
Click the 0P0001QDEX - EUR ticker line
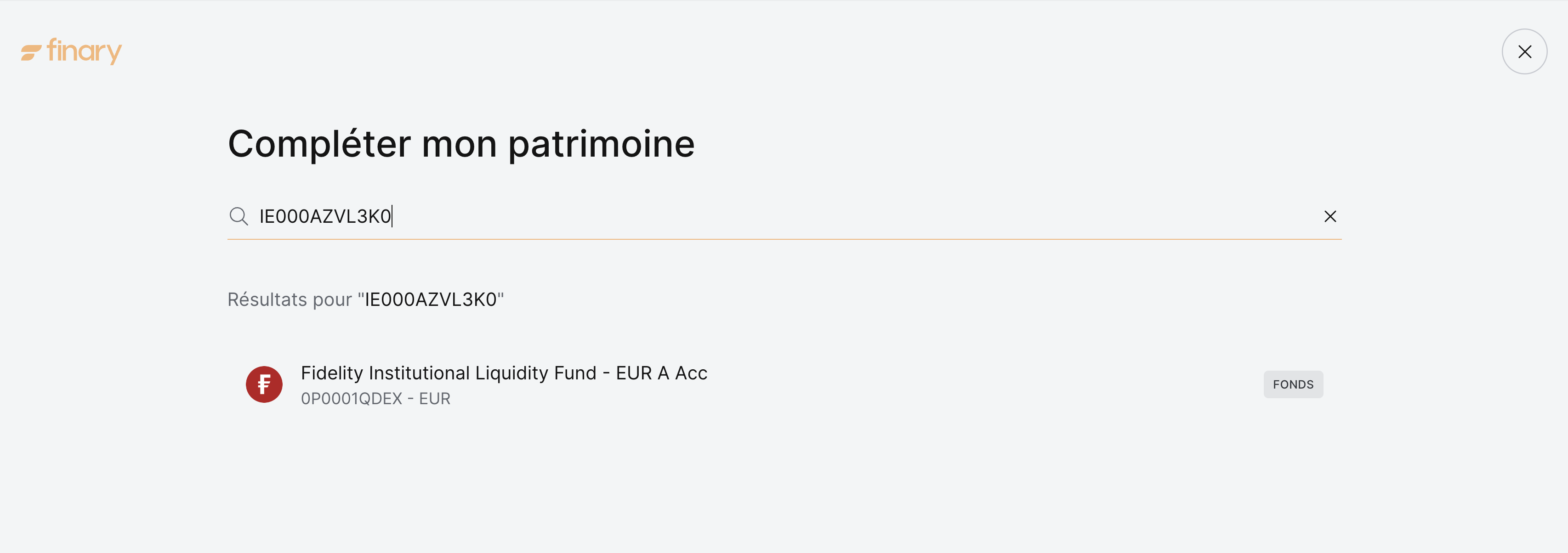(375, 399)
